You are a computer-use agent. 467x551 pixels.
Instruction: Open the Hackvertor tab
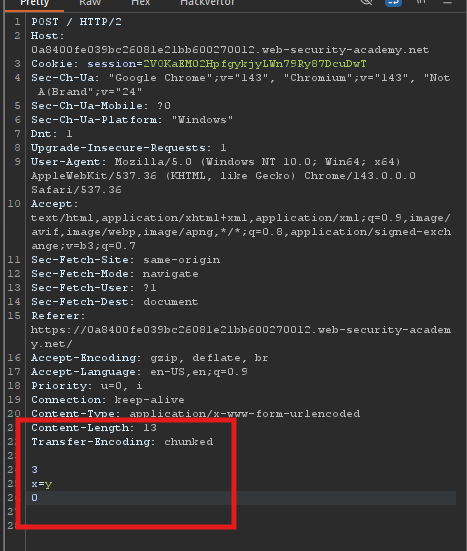[207, 3]
